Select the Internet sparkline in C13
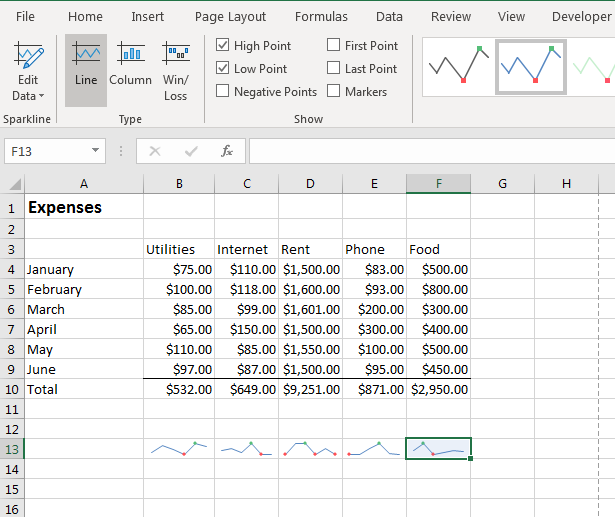Screen dimensions: 615x517 [x=246, y=449]
